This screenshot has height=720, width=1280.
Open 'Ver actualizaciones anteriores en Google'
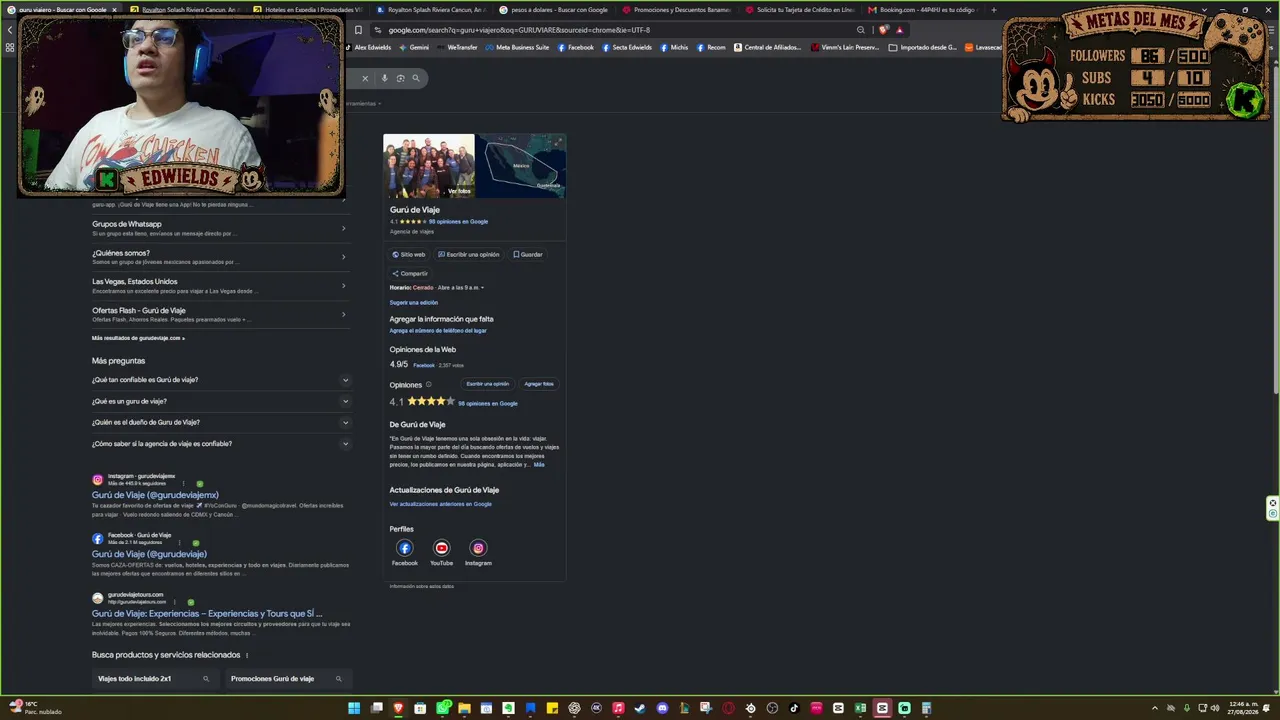pyautogui.click(x=441, y=504)
